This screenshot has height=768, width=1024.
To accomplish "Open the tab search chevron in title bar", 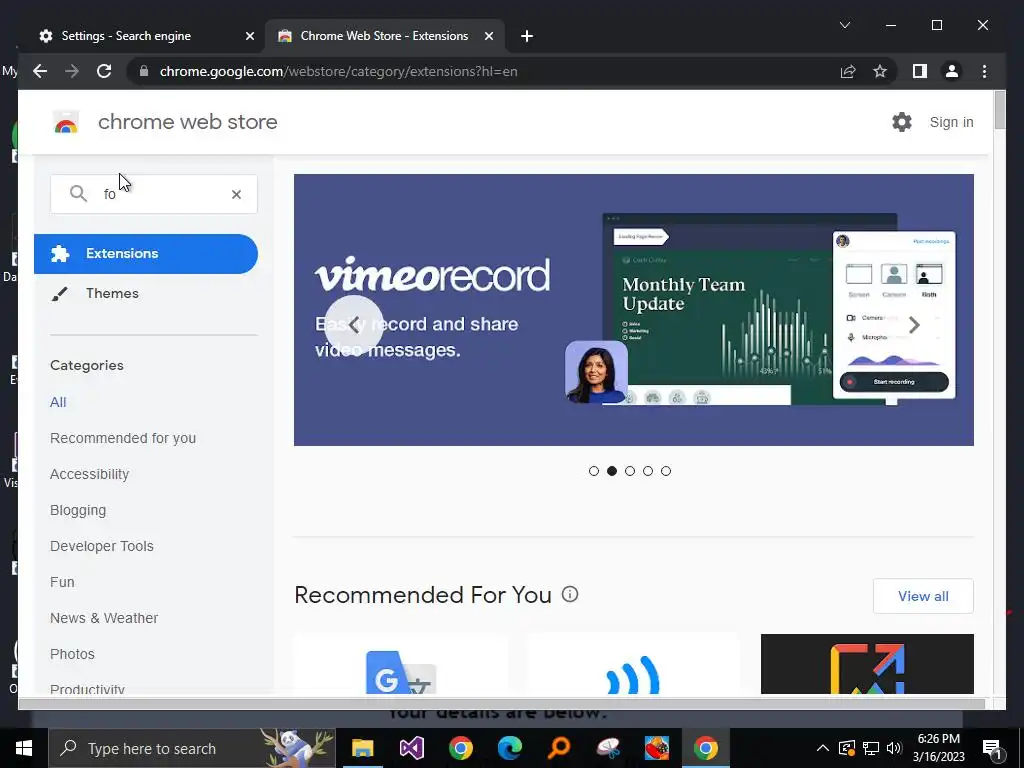I will coord(844,25).
